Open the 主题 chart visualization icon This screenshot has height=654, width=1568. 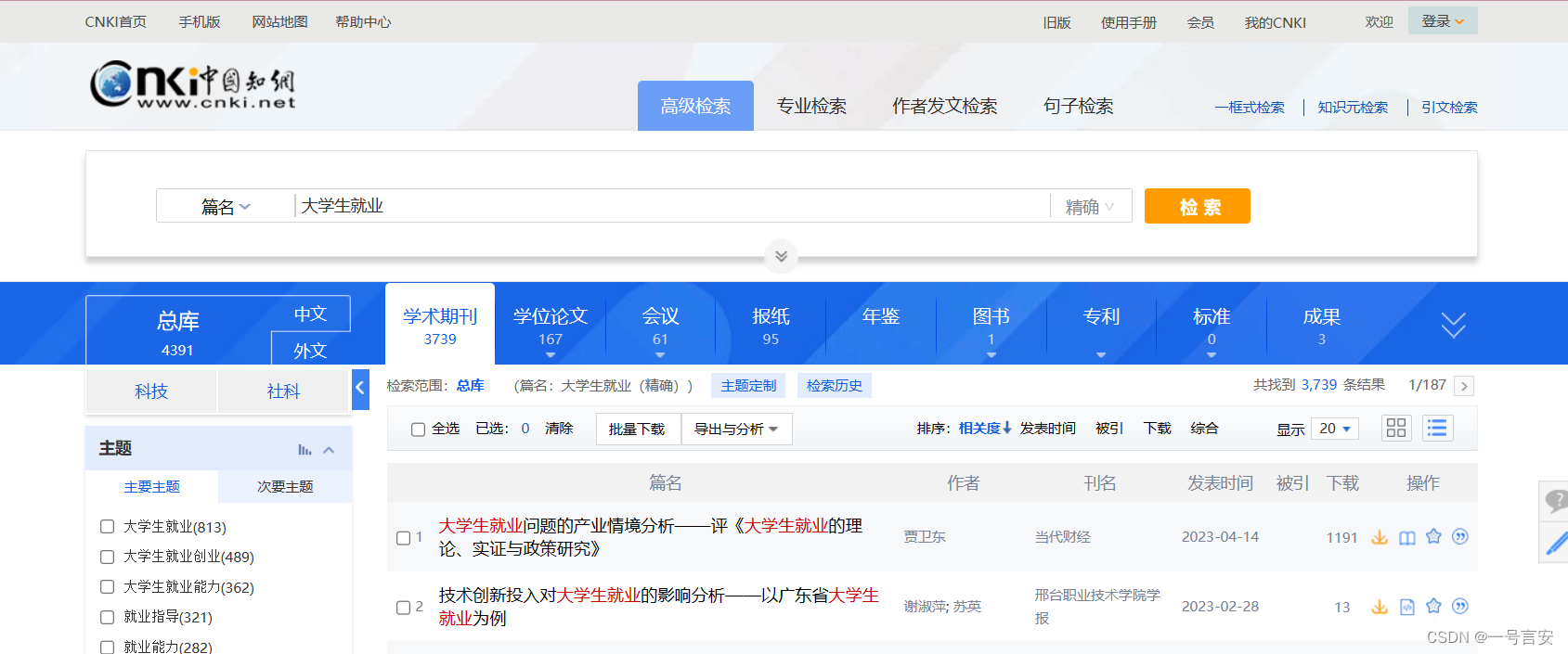tap(305, 450)
